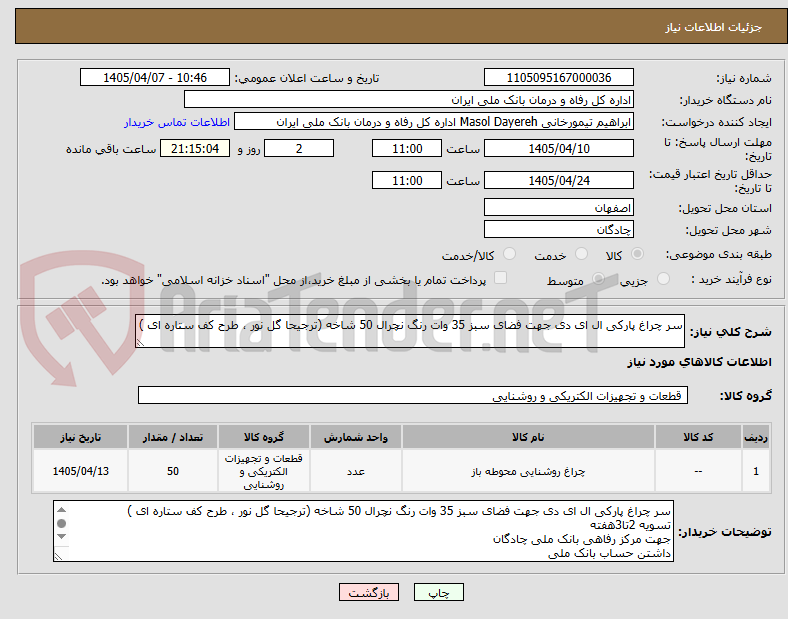Click the چاپ print button

pyautogui.click(x=439, y=592)
